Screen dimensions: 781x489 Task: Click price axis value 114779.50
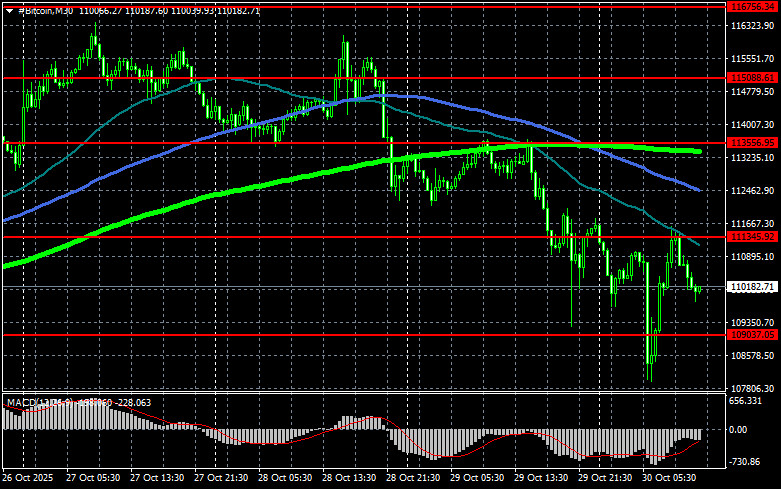pyautogui.click(x=752, y=92)
